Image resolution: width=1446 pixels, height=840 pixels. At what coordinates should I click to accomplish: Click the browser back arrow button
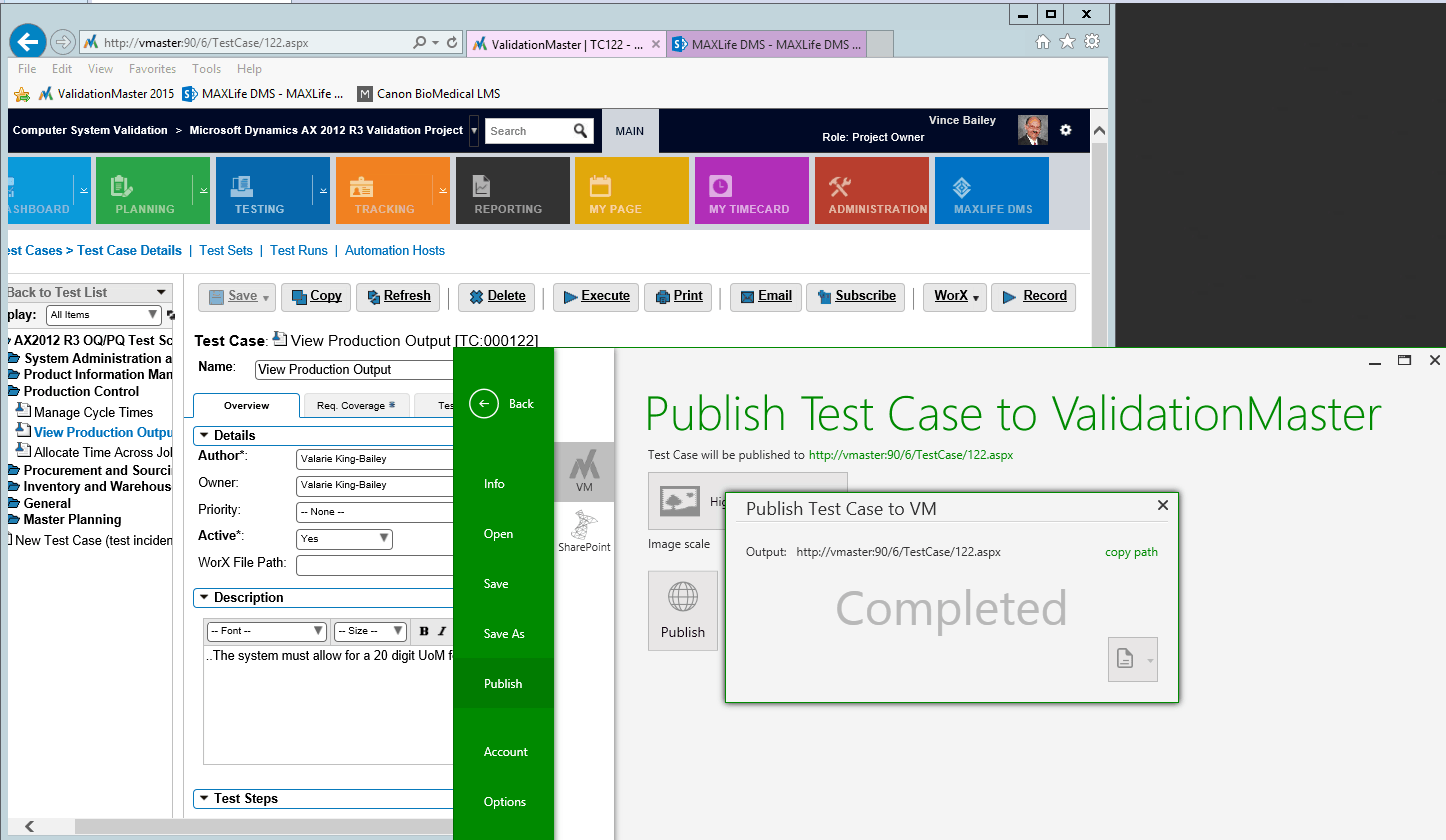(x=28, y=42)
